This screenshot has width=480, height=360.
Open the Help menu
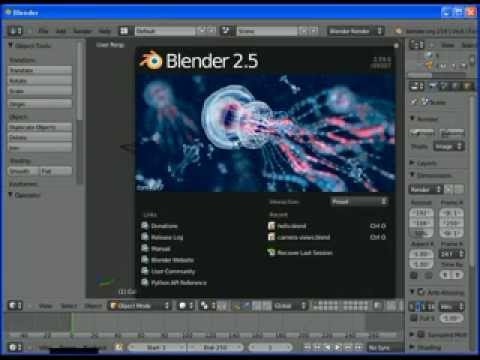coord(105,31)
